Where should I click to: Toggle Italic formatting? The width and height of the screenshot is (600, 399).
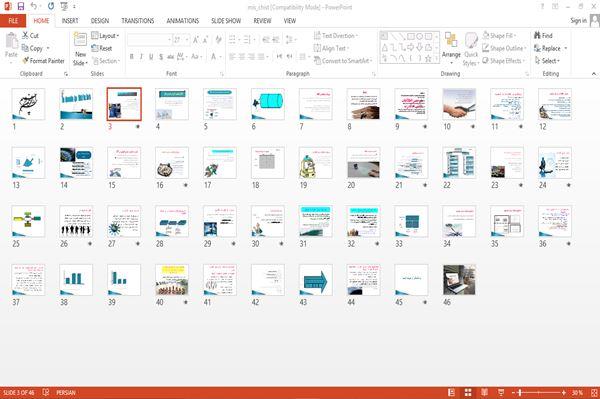tap(141, 57)
